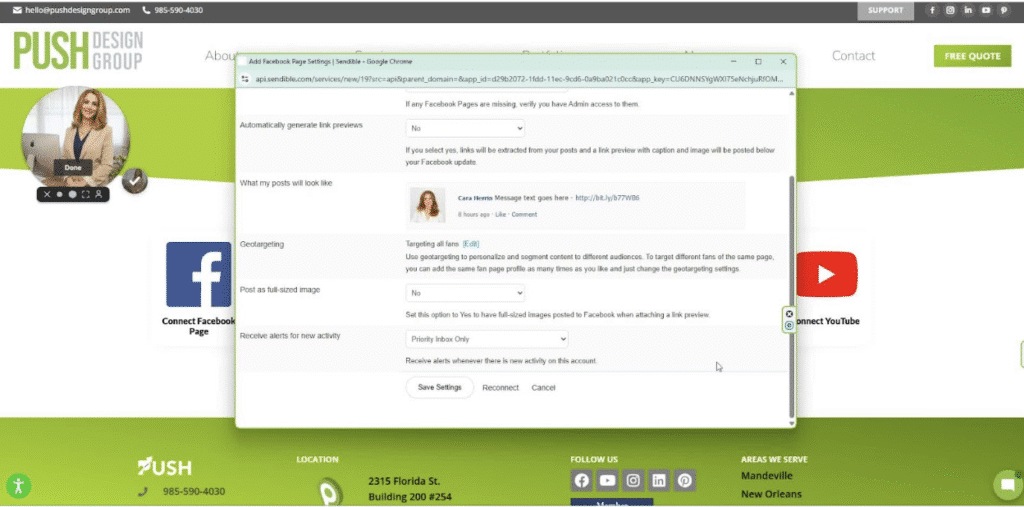
Task: Click Cara Herris name in post preview
Action: coord(475,198)
